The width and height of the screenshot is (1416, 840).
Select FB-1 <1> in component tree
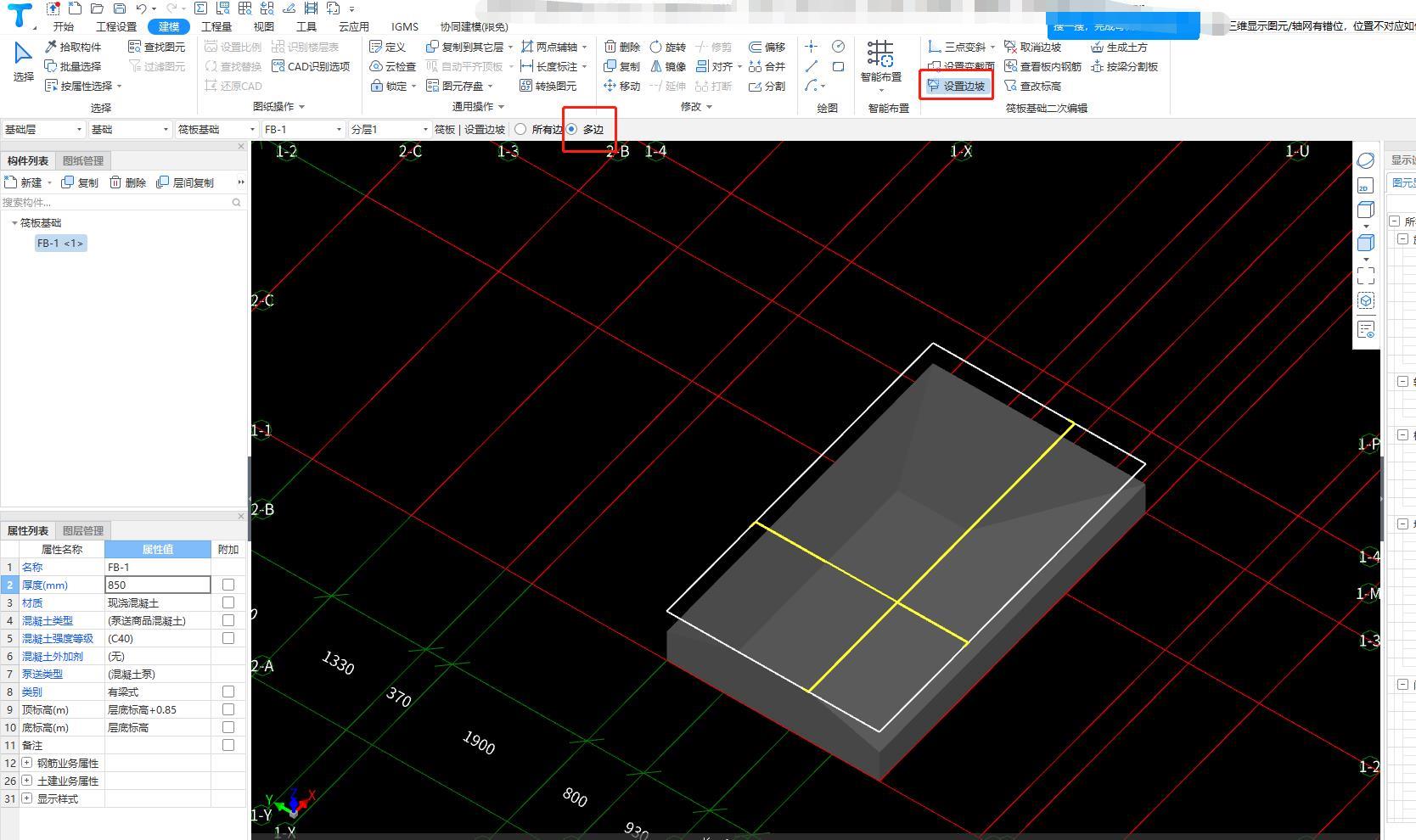point(60,244)
